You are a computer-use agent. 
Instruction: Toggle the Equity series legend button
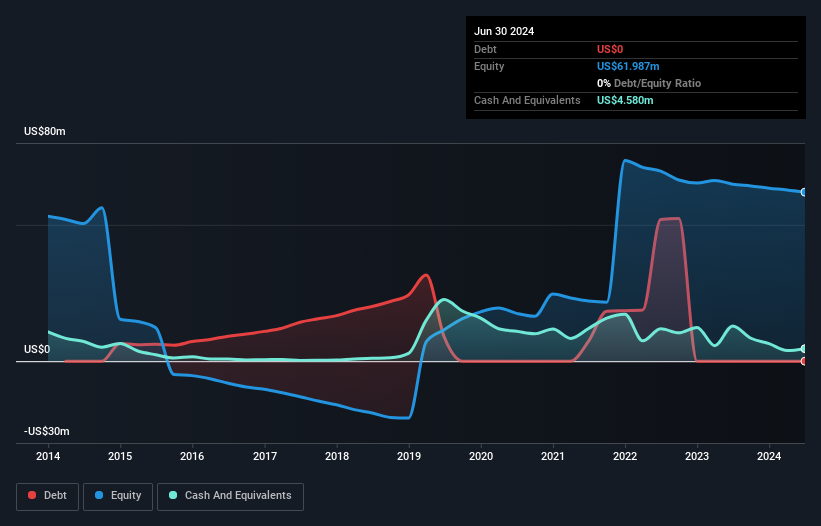(118, 496)
